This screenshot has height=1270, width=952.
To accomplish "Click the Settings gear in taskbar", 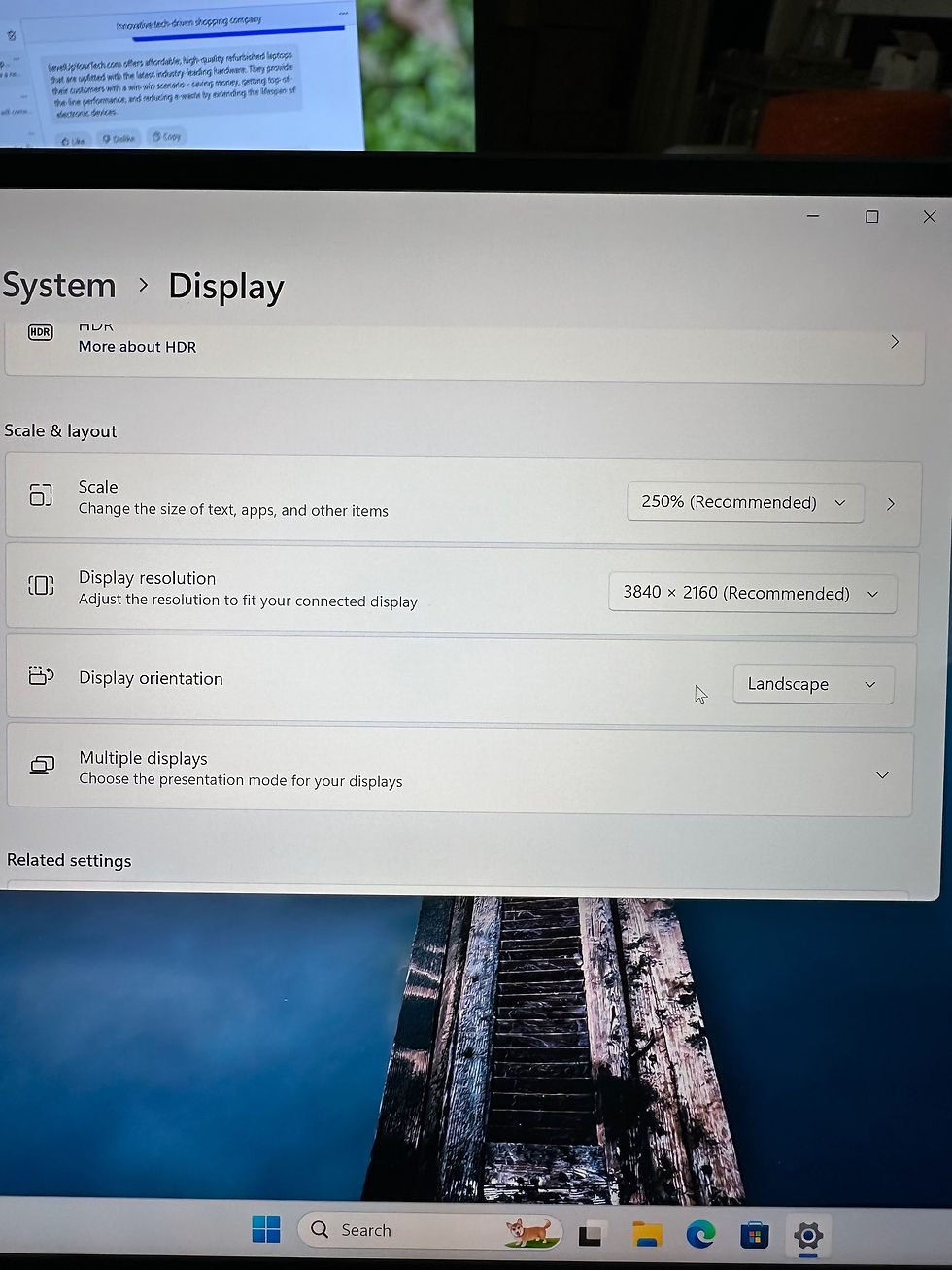I will click(x=808, y=1236).
